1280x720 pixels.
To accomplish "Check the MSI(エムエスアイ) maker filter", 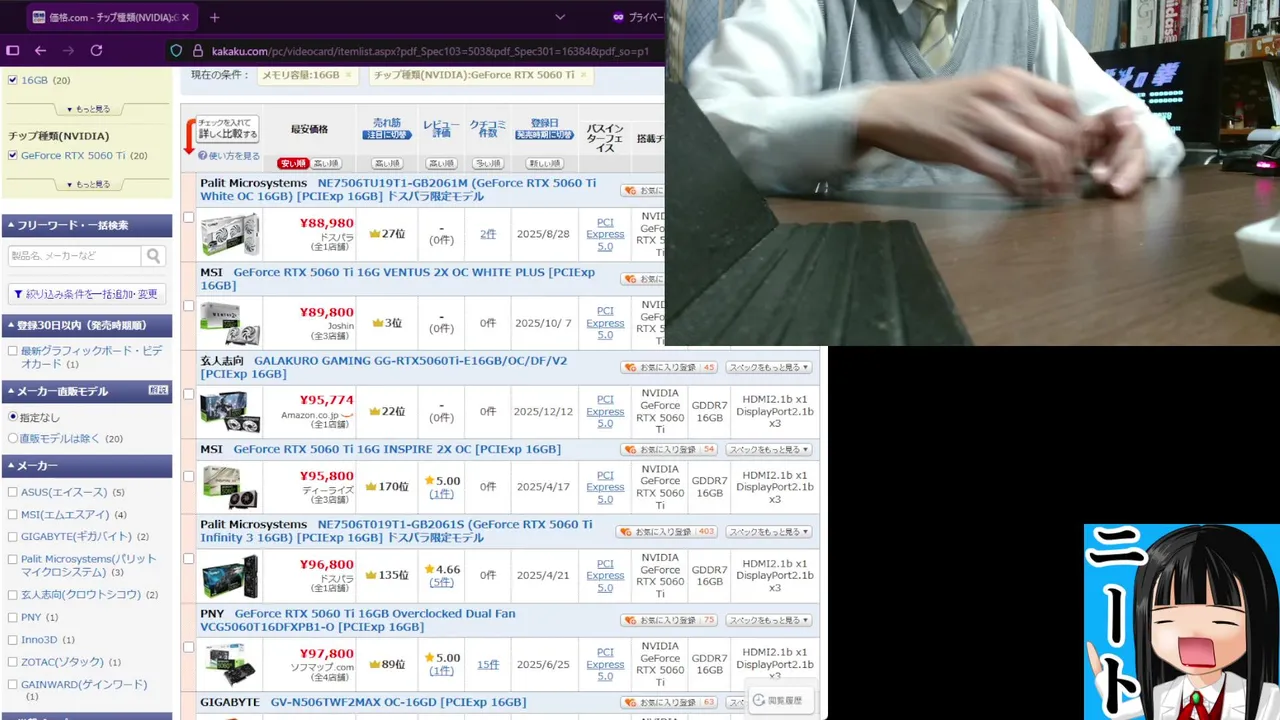I will point(13,515).
